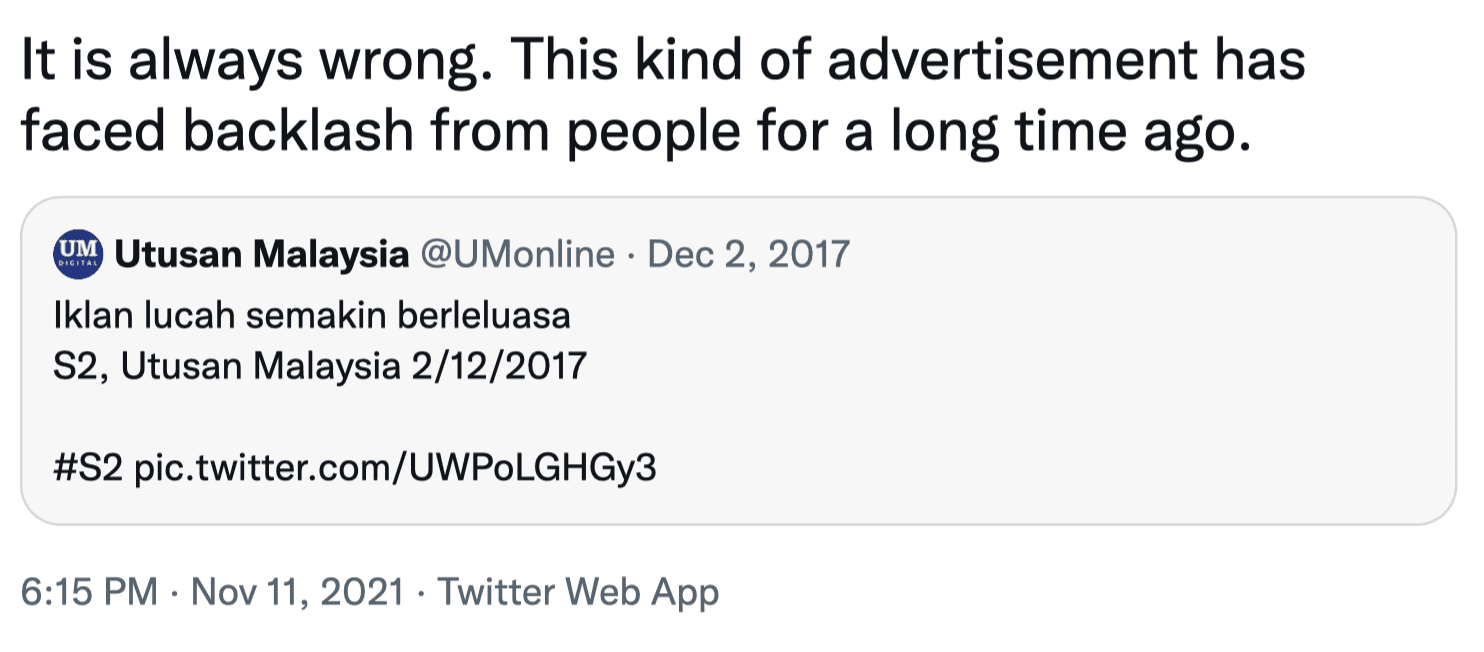Open the Dec 2, 2017 quoted tweet date

748,255
